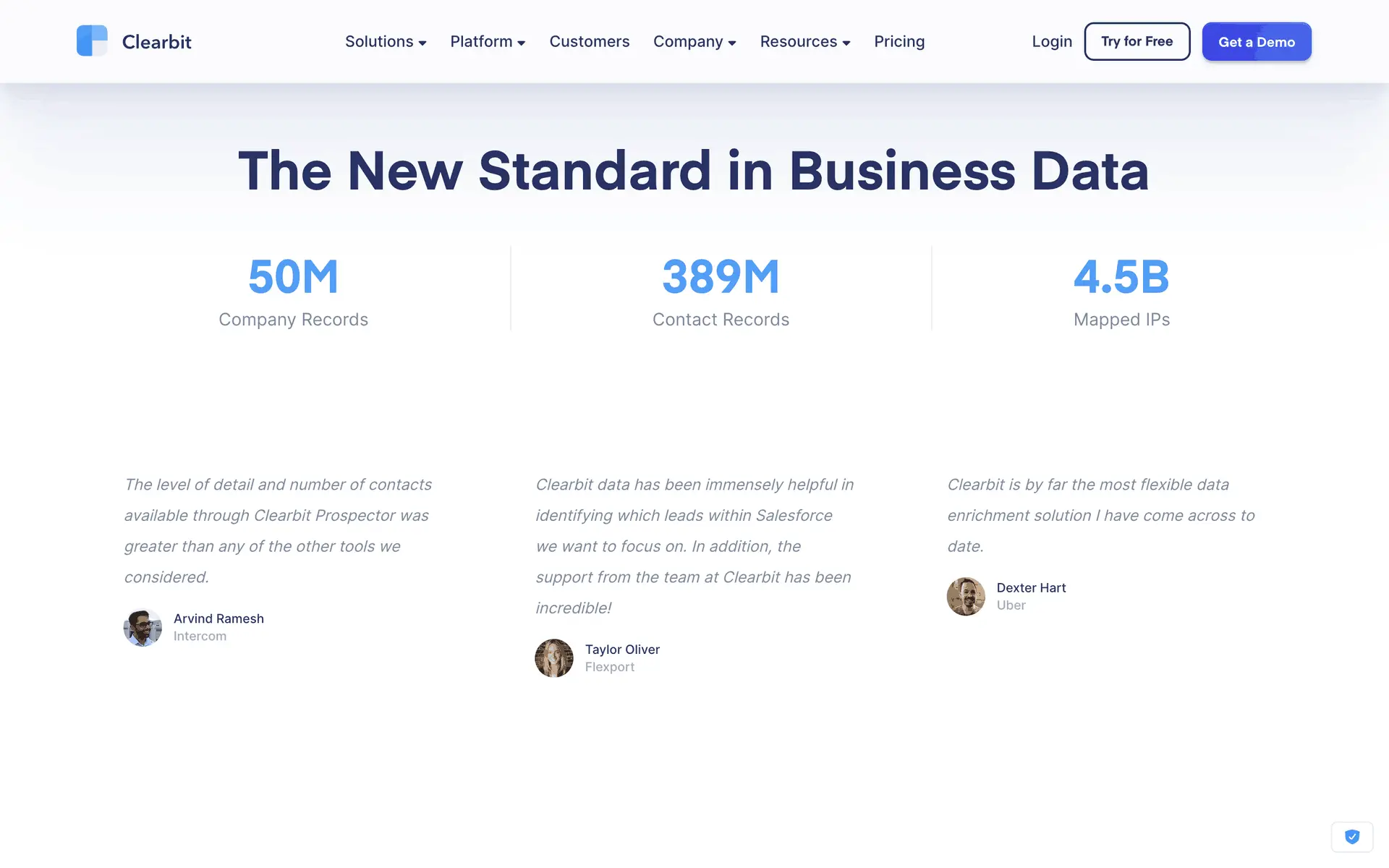1389x868 pixels.
Task: Click the Arvind Ramesh name label
Action: pos(218,618)
